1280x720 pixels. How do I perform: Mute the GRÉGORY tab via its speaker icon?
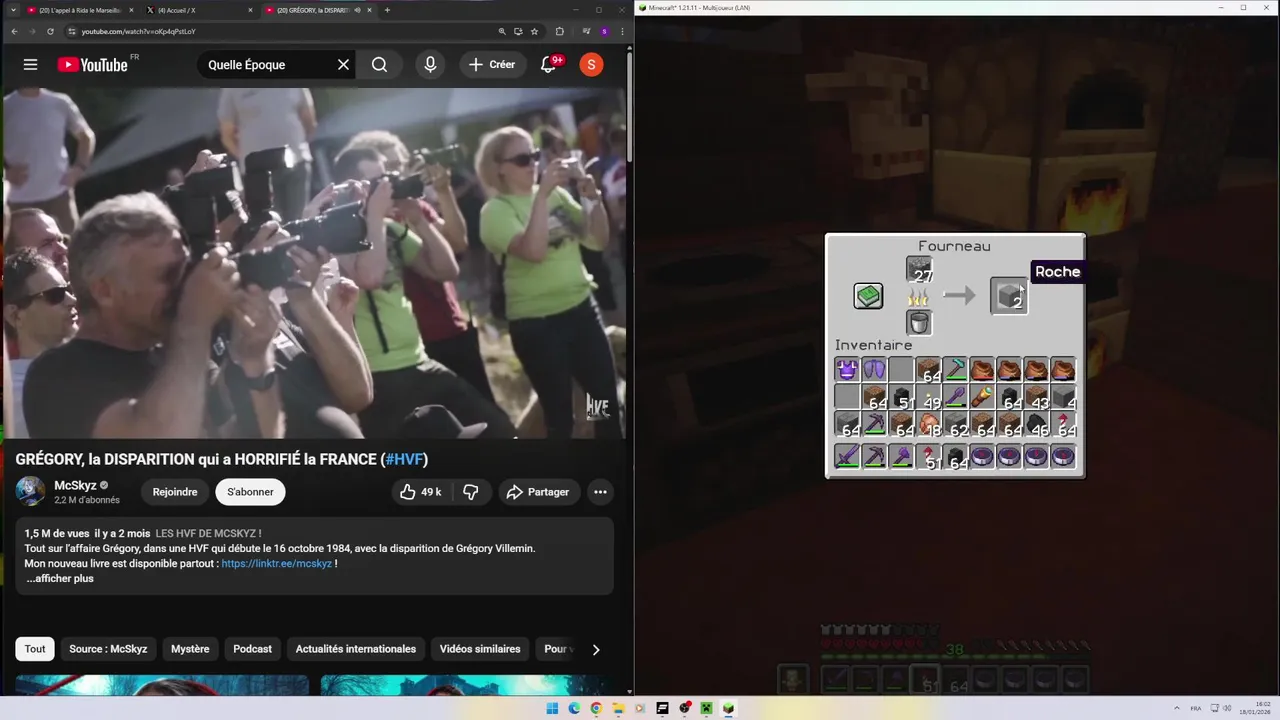coord(357,10)
